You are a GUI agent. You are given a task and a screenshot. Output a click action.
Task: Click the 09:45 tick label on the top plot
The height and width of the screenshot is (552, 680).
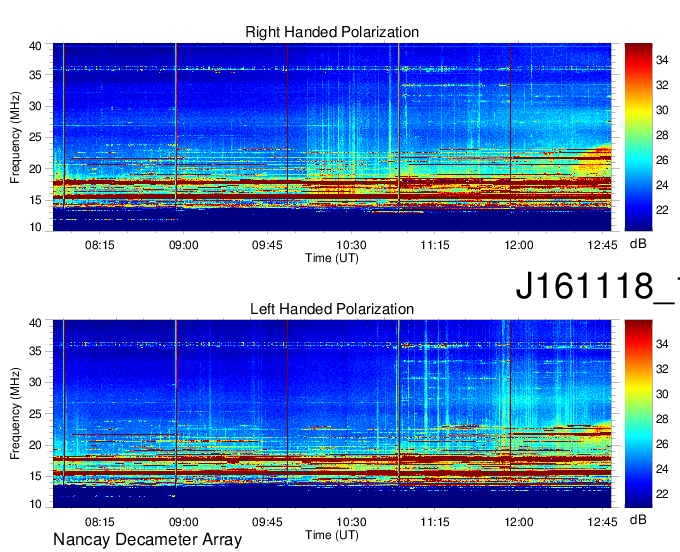(267, 245)
